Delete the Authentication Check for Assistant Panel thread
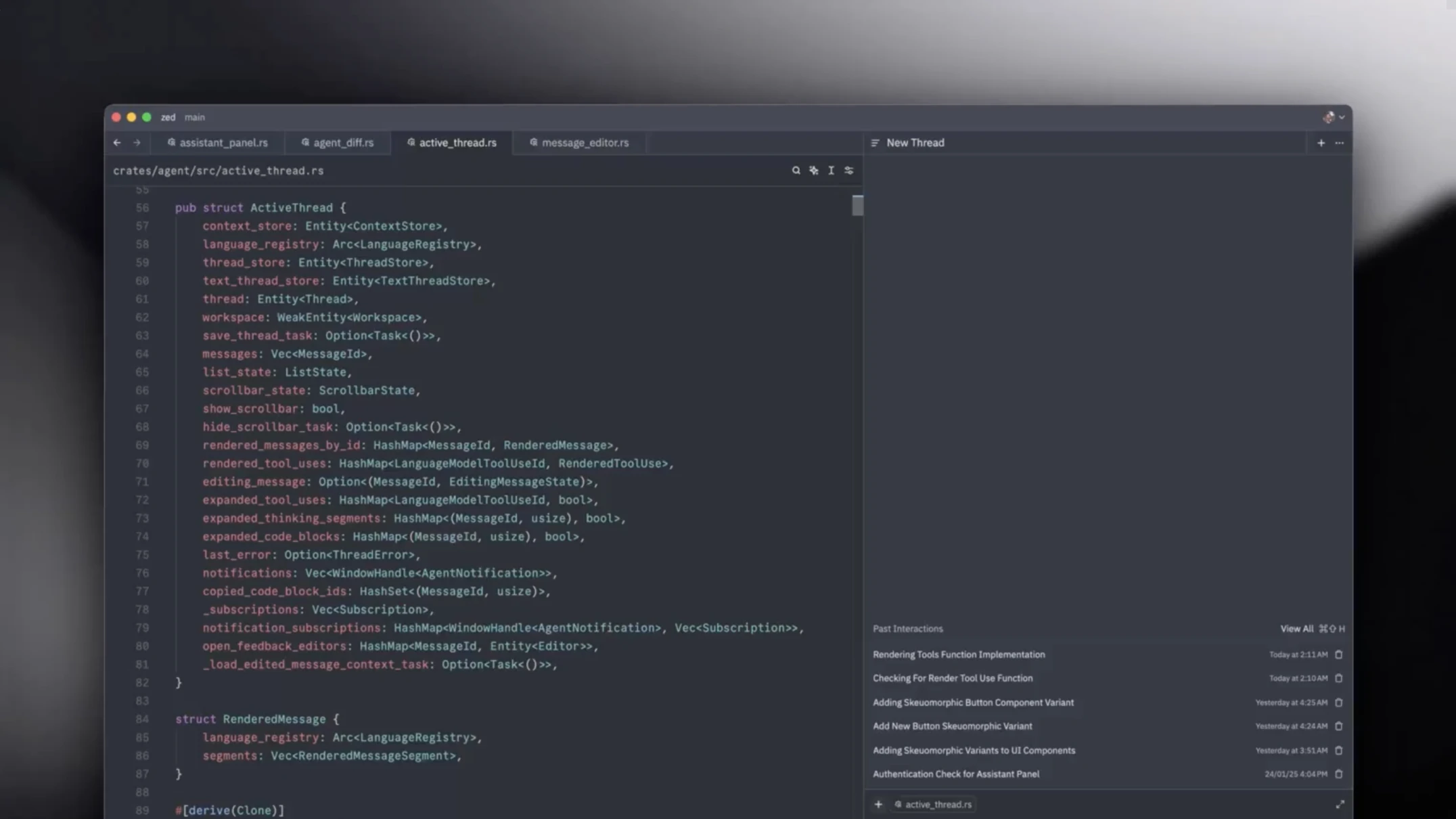 1338,774
